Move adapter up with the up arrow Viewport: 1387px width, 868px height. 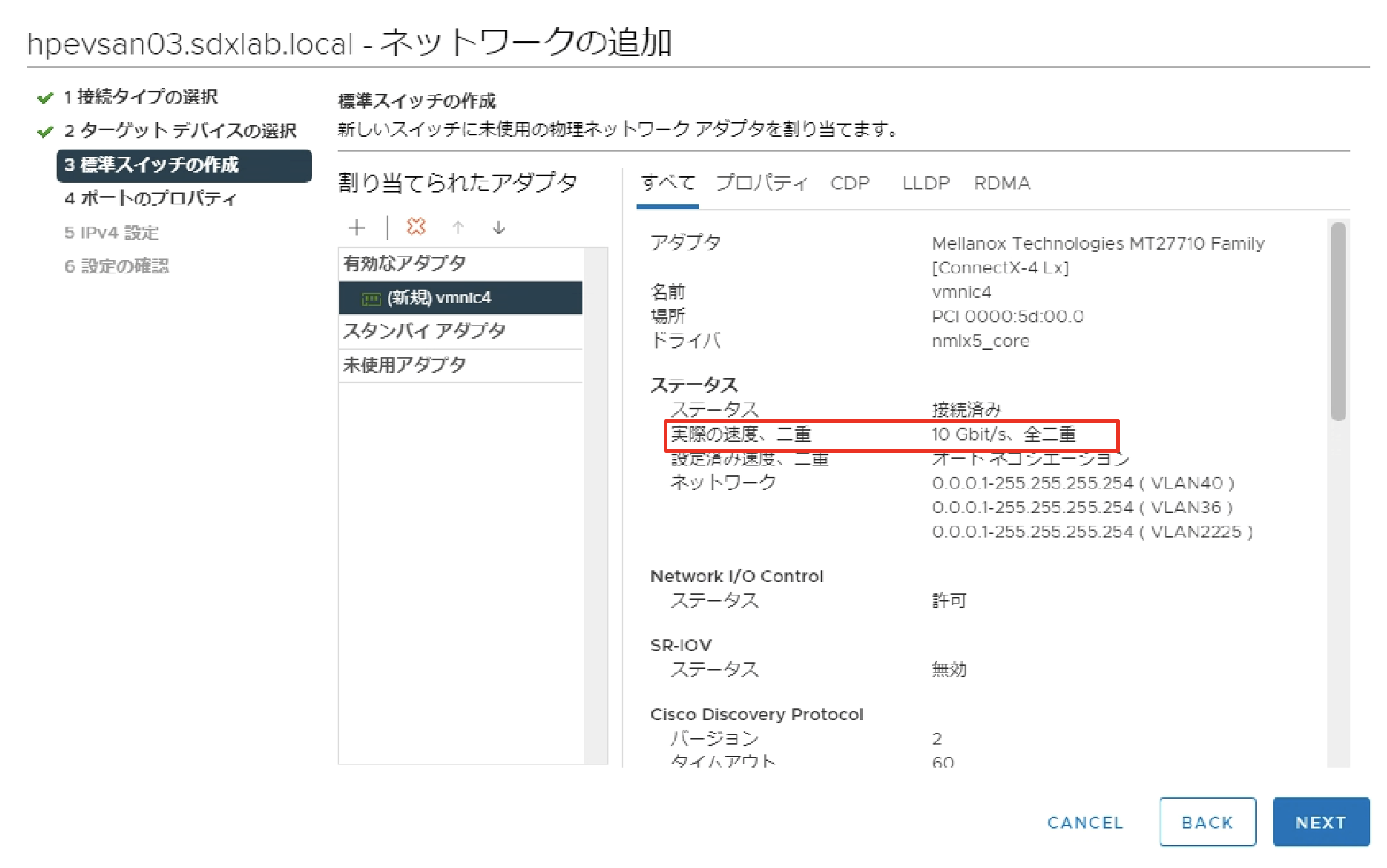pyautogui.click(x=458, y=227)
